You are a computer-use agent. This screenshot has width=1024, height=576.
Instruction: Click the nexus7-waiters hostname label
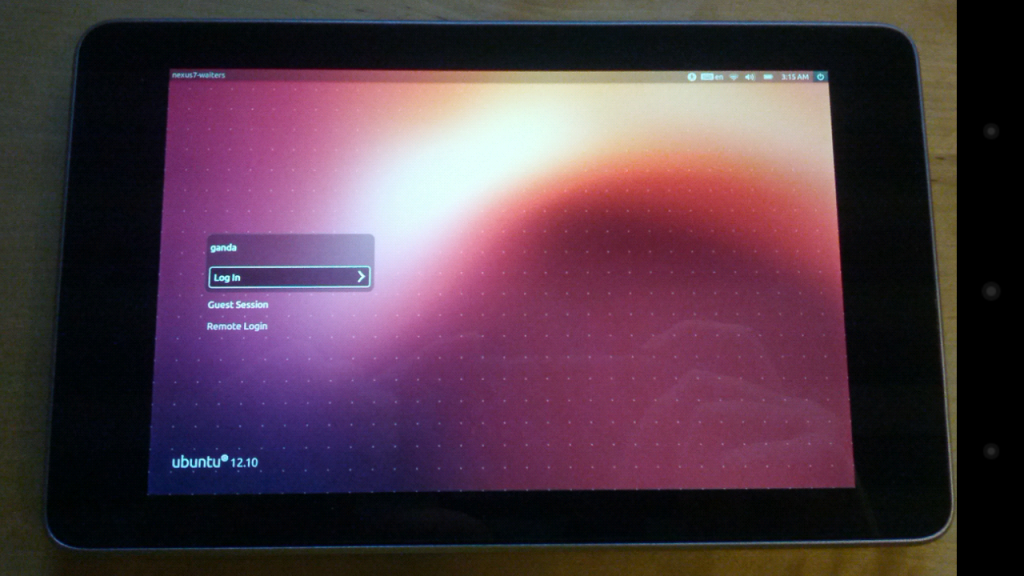[x=201, y=75]
